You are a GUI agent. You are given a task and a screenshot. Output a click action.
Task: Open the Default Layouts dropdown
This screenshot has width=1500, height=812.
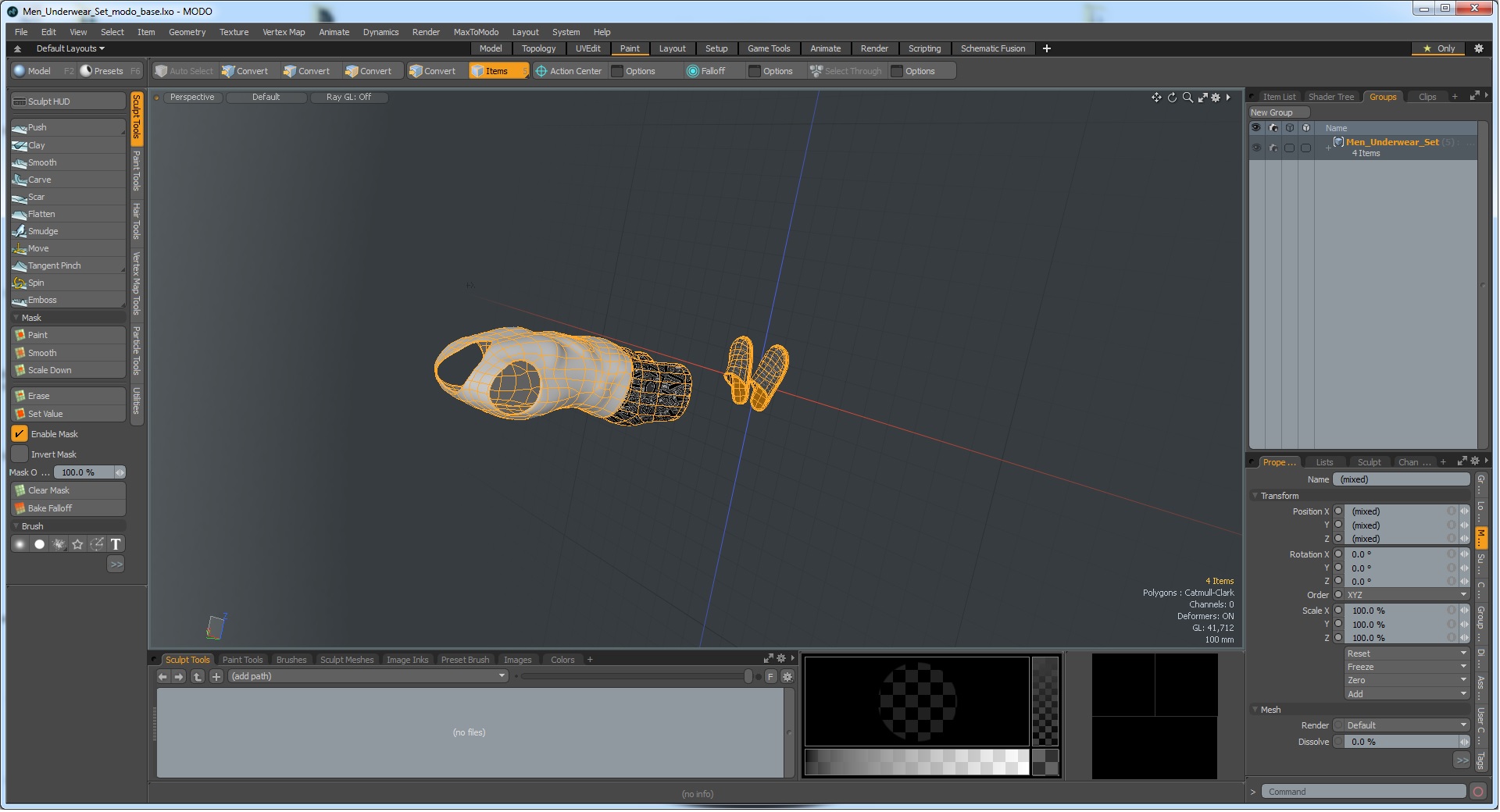[70, 48]
